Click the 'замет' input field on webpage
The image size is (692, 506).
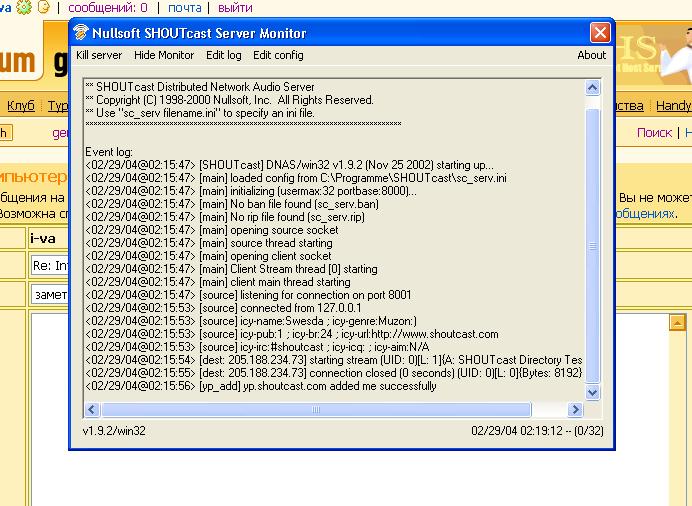click(x=50, y=294)
